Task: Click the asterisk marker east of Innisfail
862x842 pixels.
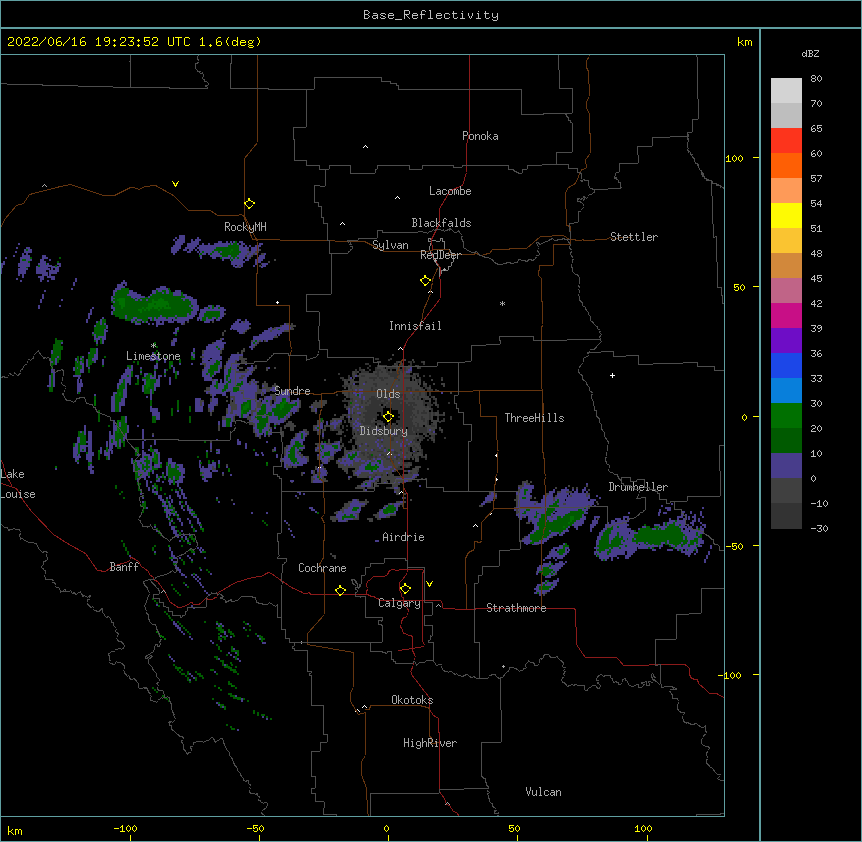Action: (x=502, y=303)
